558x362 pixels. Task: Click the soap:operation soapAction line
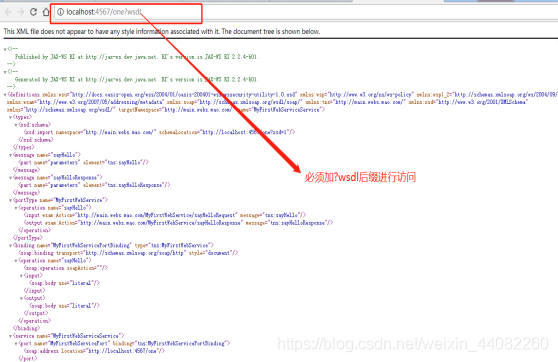65,268
